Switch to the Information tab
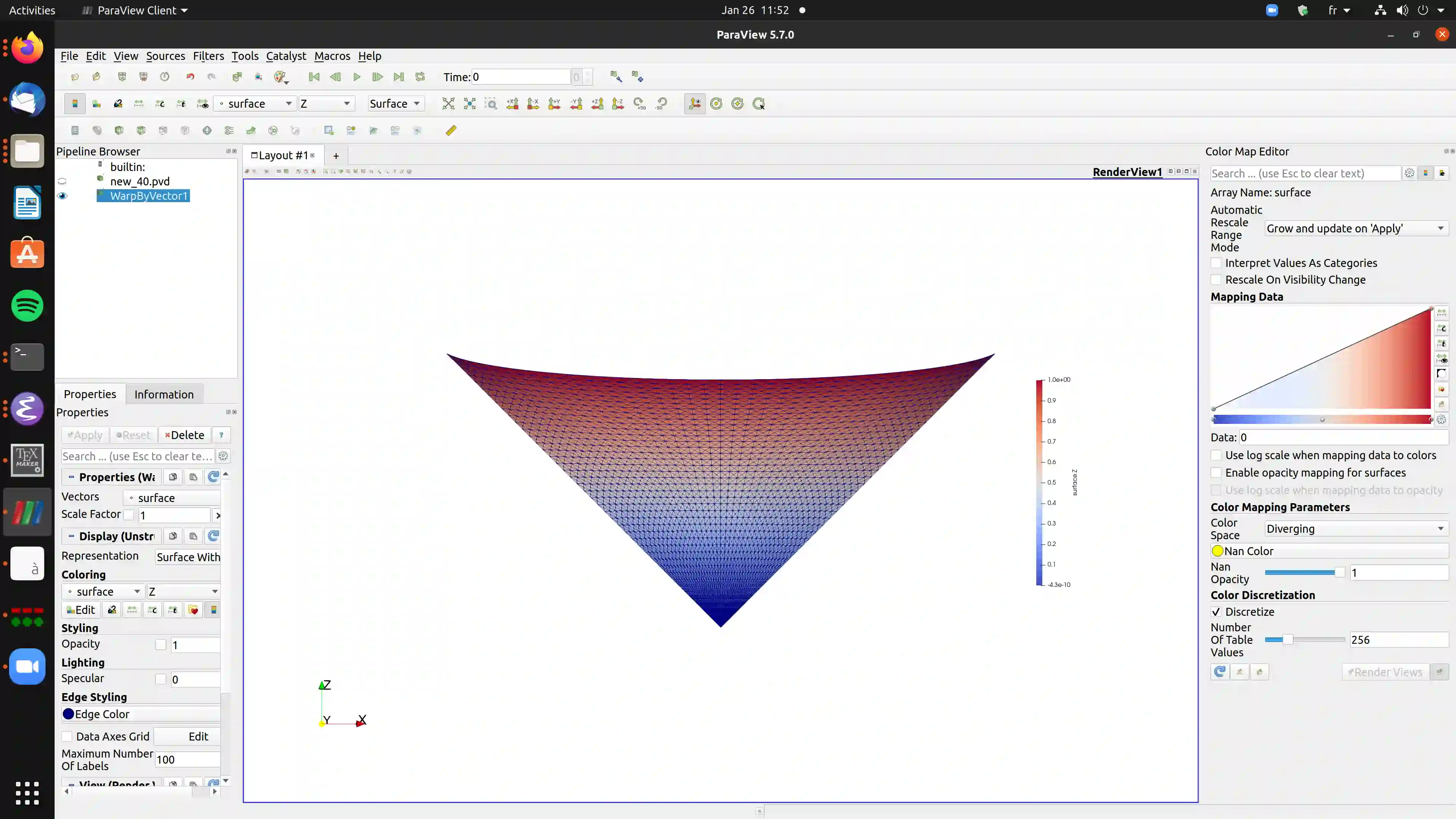This screenshot has height=819, width=1456. pyautogui.click(x=163, y=394)
